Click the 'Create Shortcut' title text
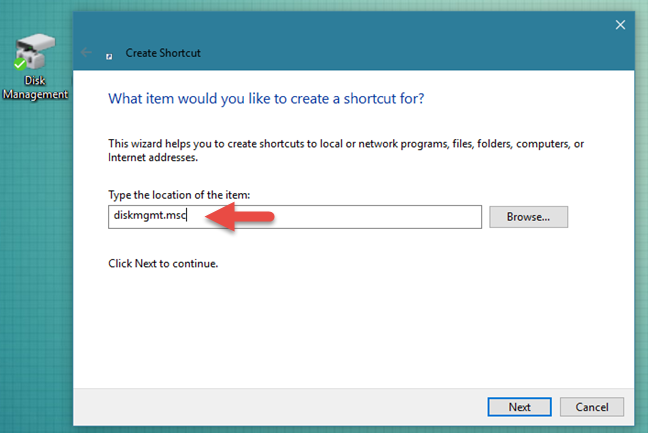648x433 pixels. (x=163, y=53)
